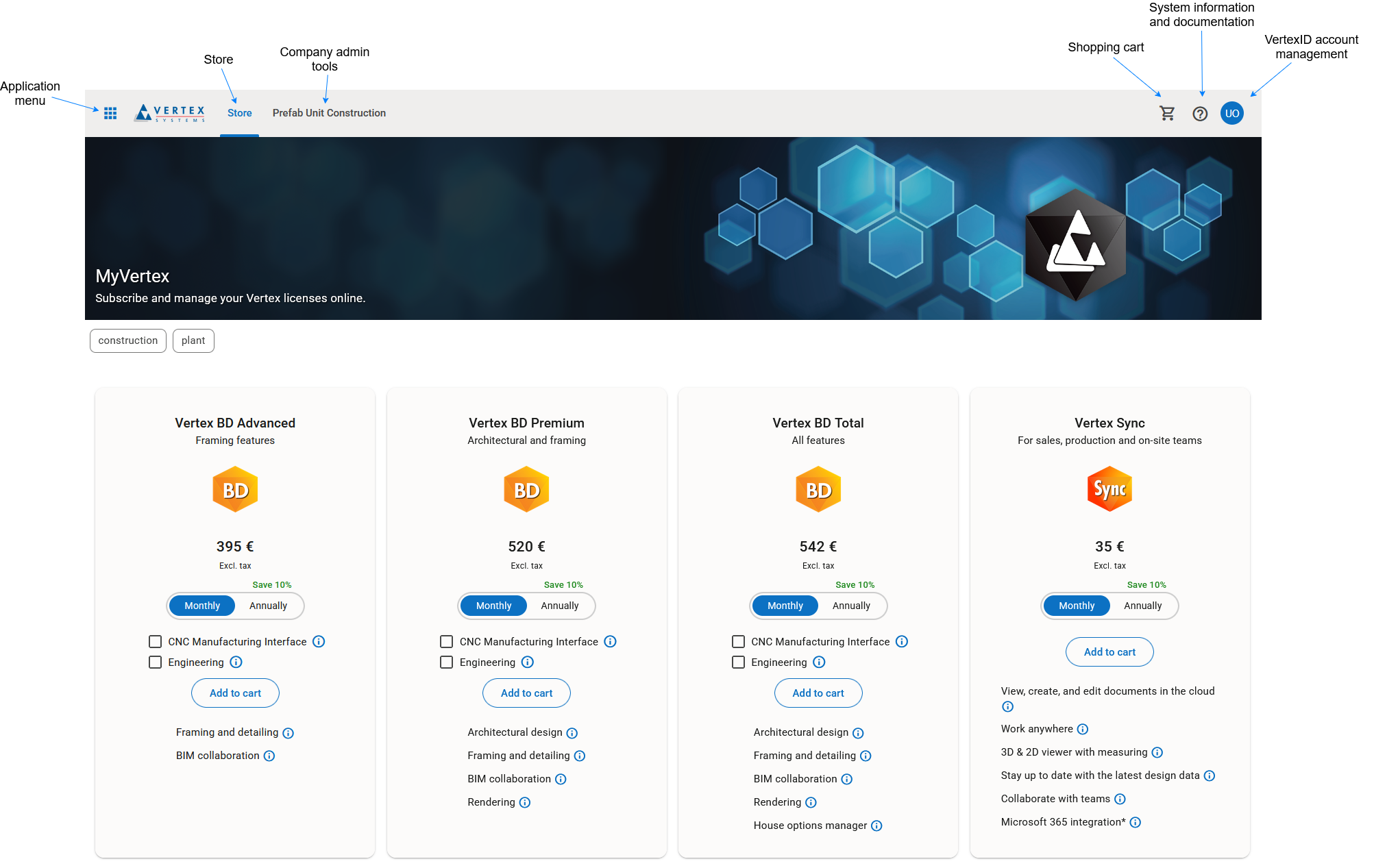1374x868 pixels.
Task: Open system information help icon
Action: coord(1200,114)
